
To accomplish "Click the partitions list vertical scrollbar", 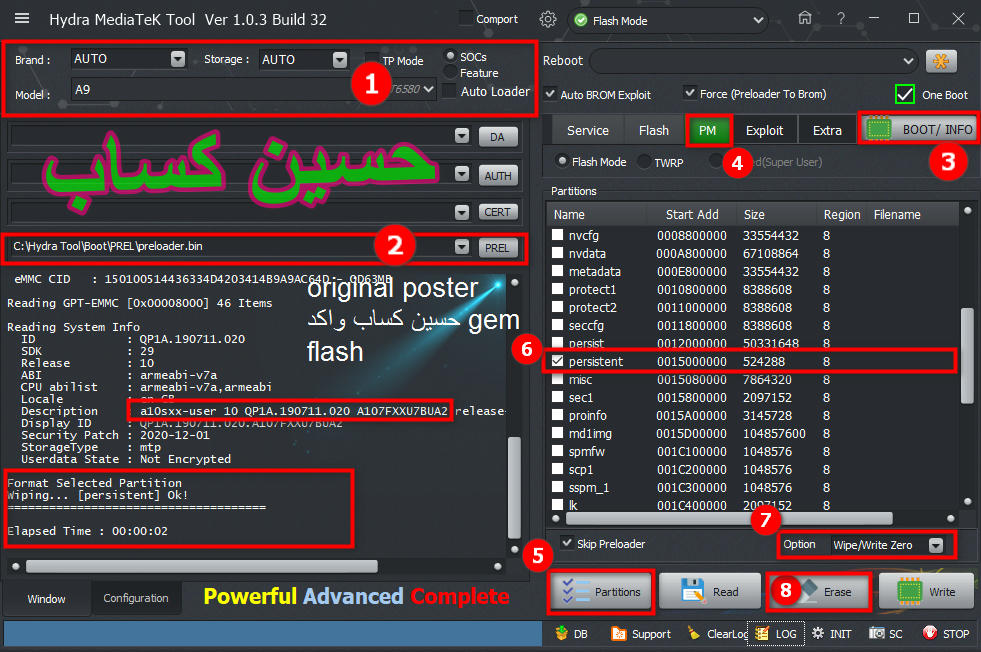I will [x=967, y=355].
